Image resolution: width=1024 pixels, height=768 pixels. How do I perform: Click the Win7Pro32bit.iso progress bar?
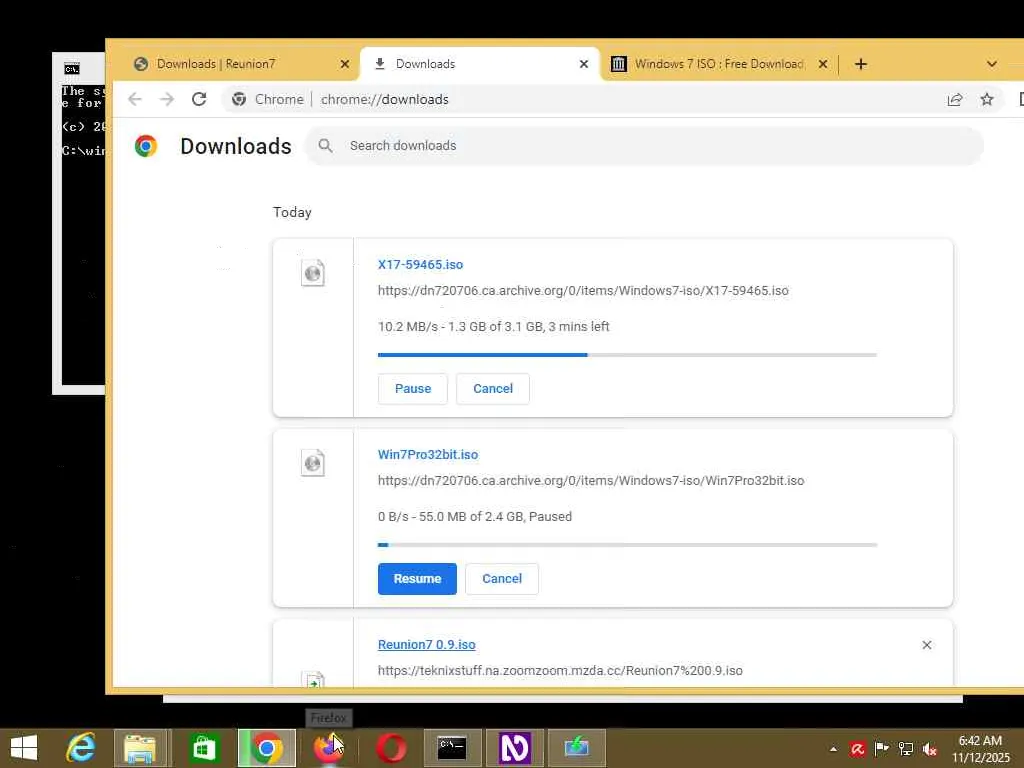click(x=627, y=545)
